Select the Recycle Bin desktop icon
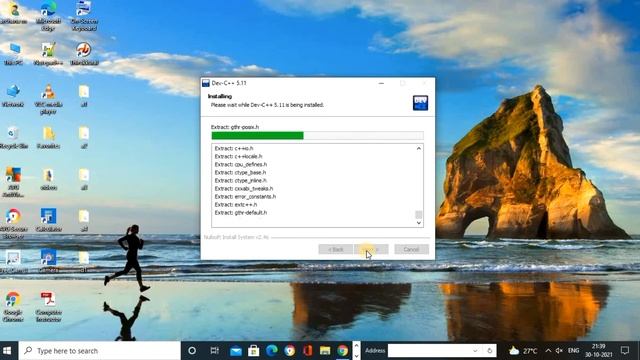 (x=13, y=138)
